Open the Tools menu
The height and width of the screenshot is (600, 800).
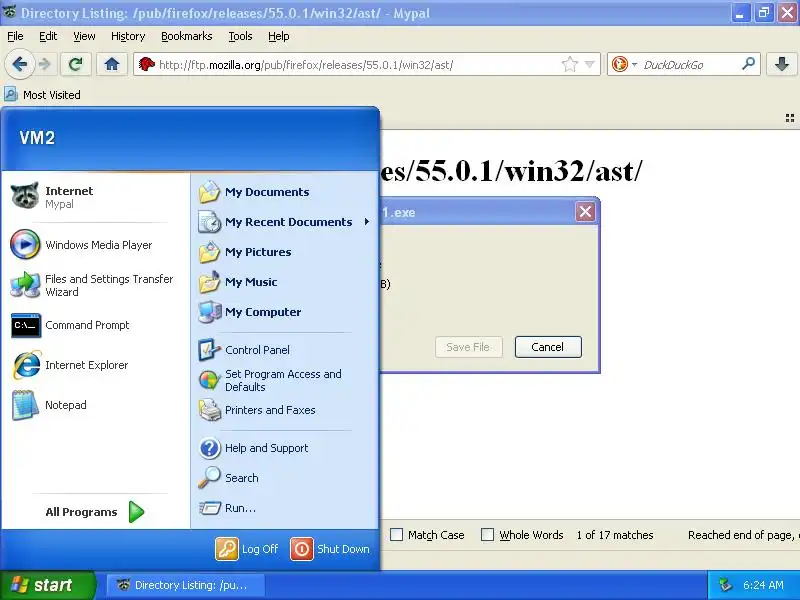coord(240,36)
